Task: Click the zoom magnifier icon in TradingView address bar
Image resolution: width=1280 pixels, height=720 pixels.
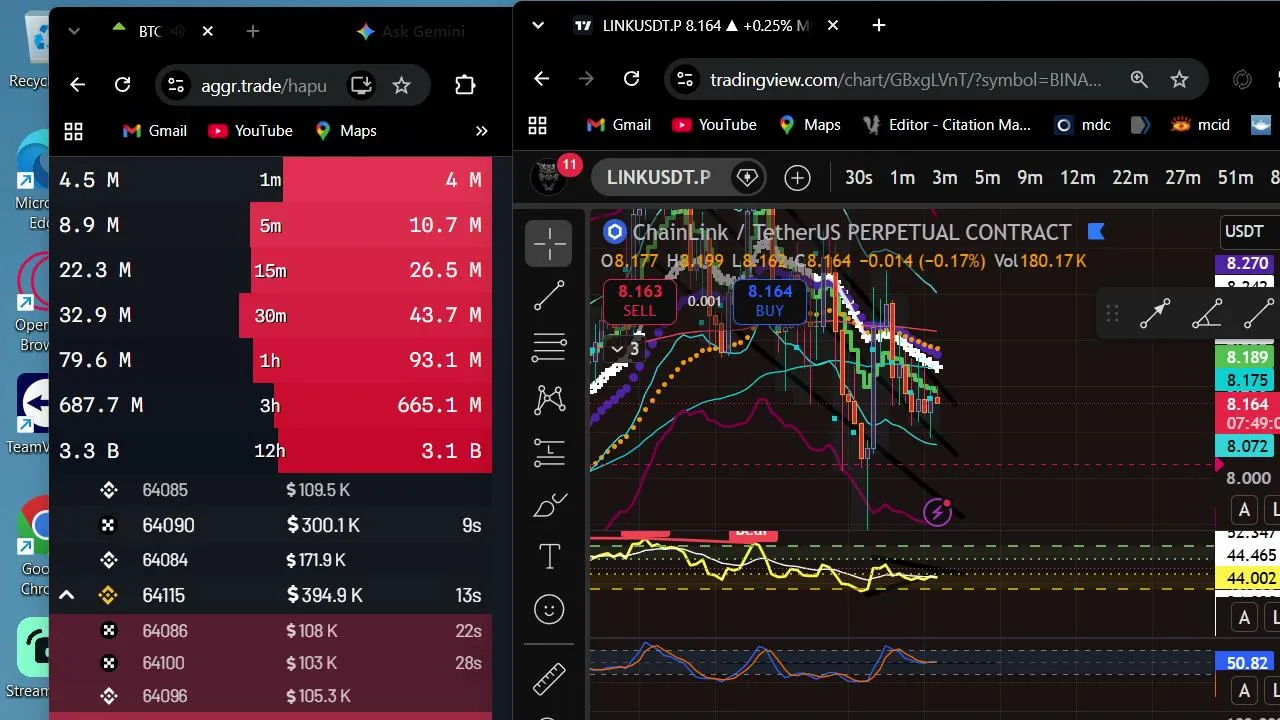Action: (1139, 79)
